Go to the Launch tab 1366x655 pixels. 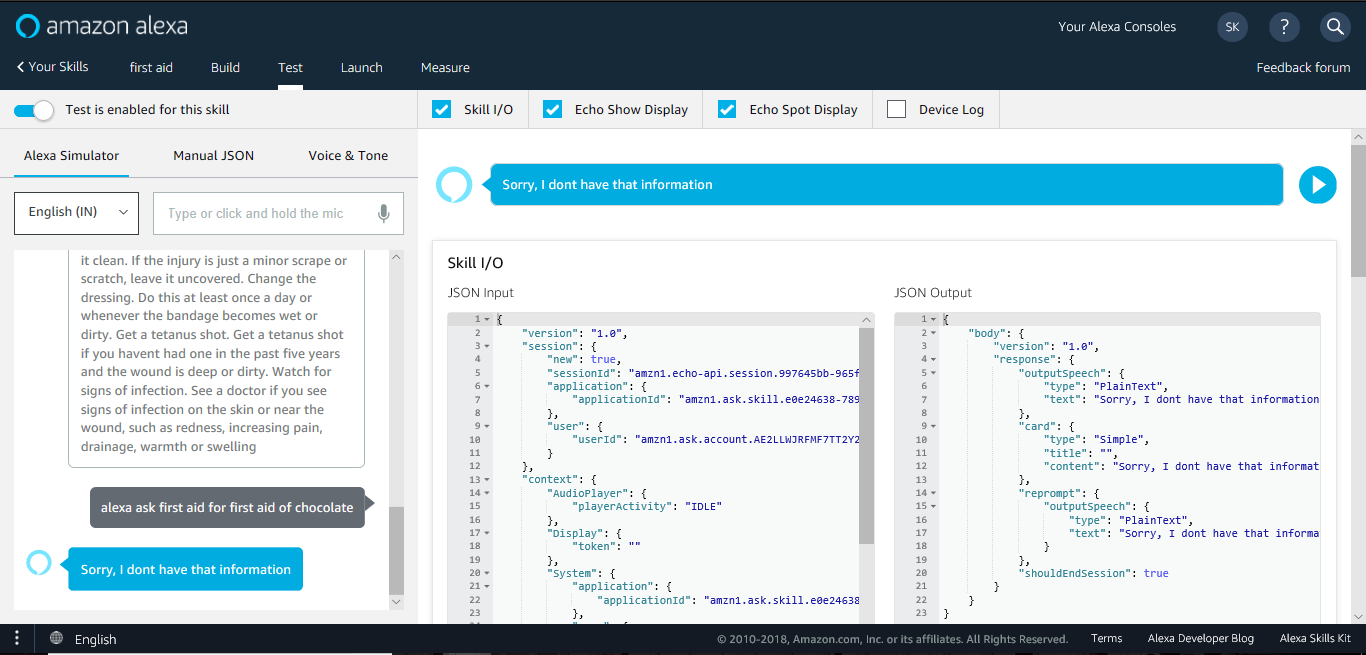[x=361, y=67]
